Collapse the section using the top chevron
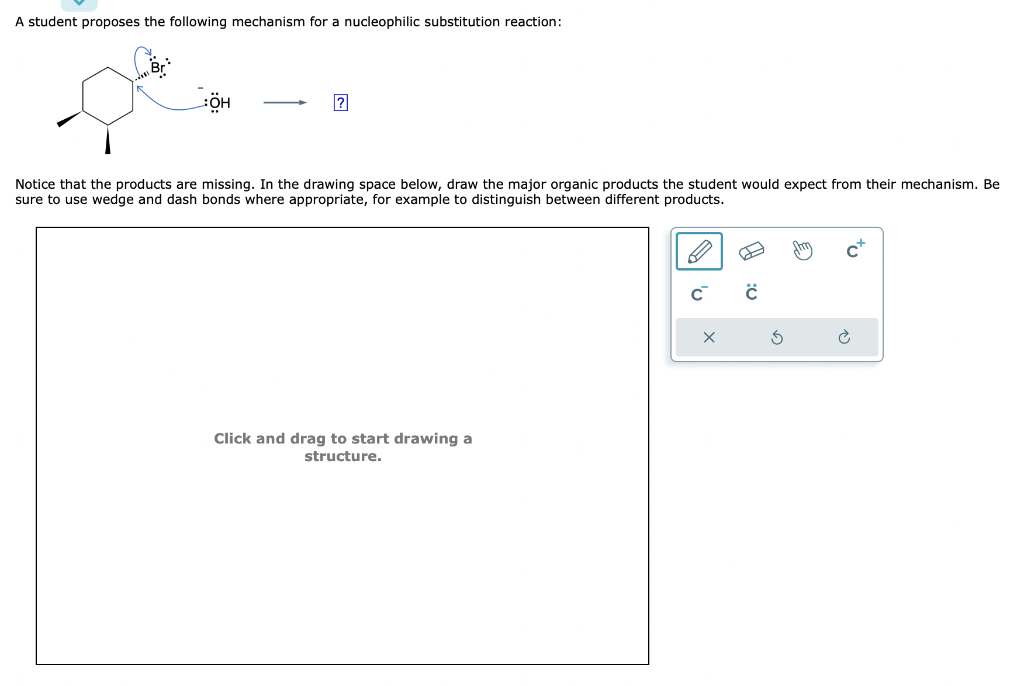Screen dimensions: 1024x686 (79, 5)
